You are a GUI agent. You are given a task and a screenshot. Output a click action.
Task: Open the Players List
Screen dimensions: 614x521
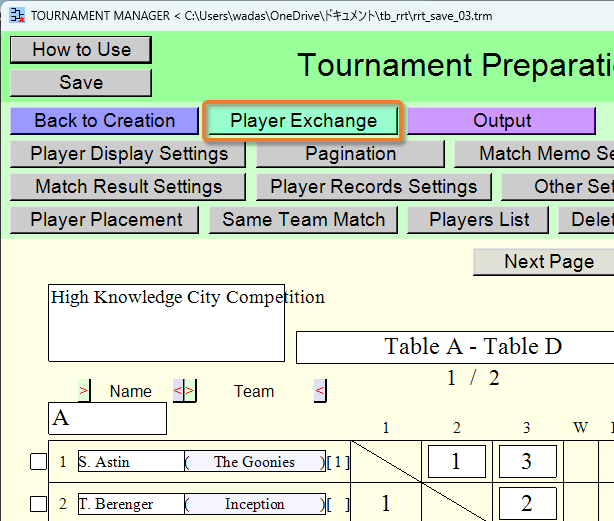pyautogui.click(x=478, y=220)
